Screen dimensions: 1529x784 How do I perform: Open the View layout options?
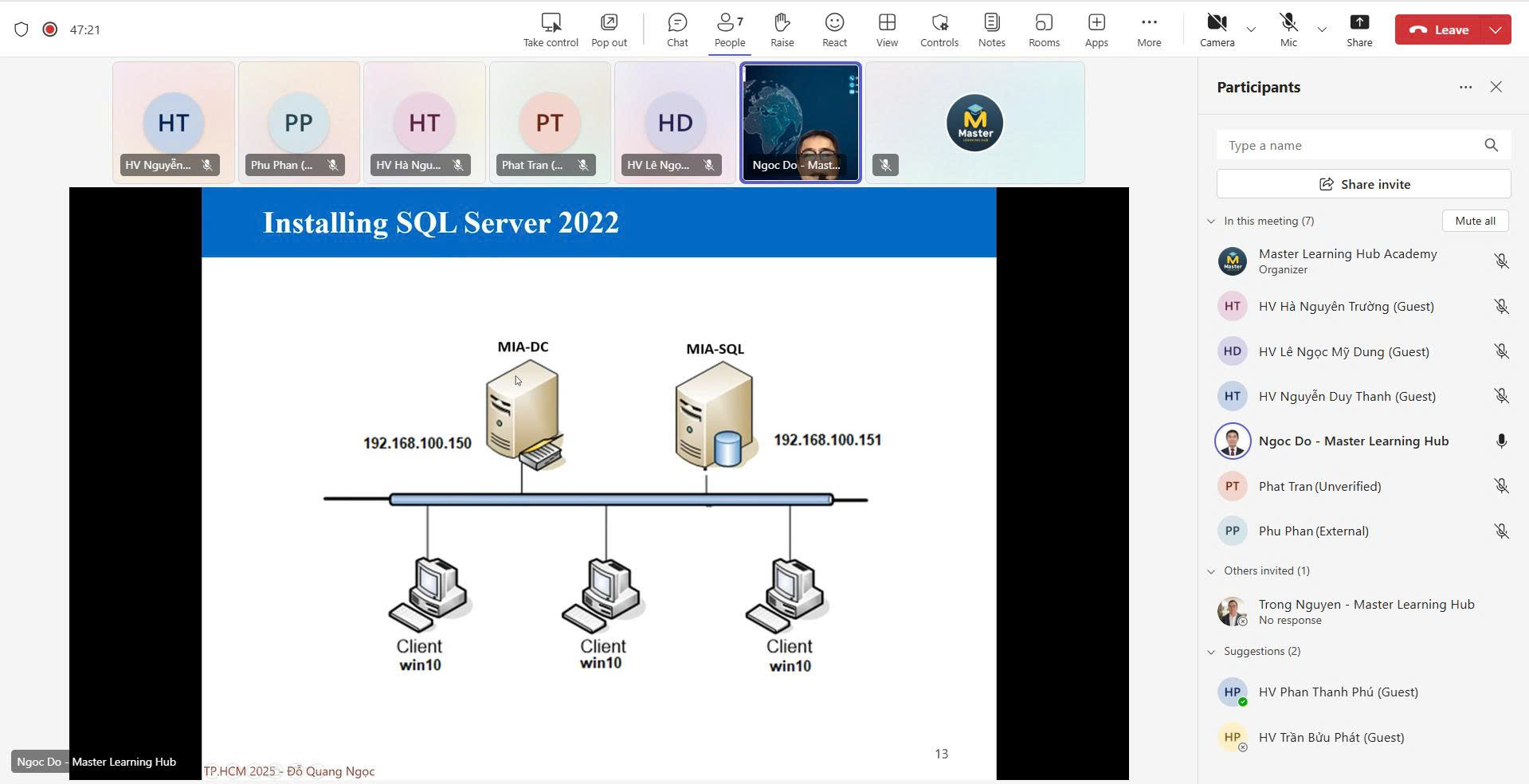pyautogui.click(x=887, y=30)
